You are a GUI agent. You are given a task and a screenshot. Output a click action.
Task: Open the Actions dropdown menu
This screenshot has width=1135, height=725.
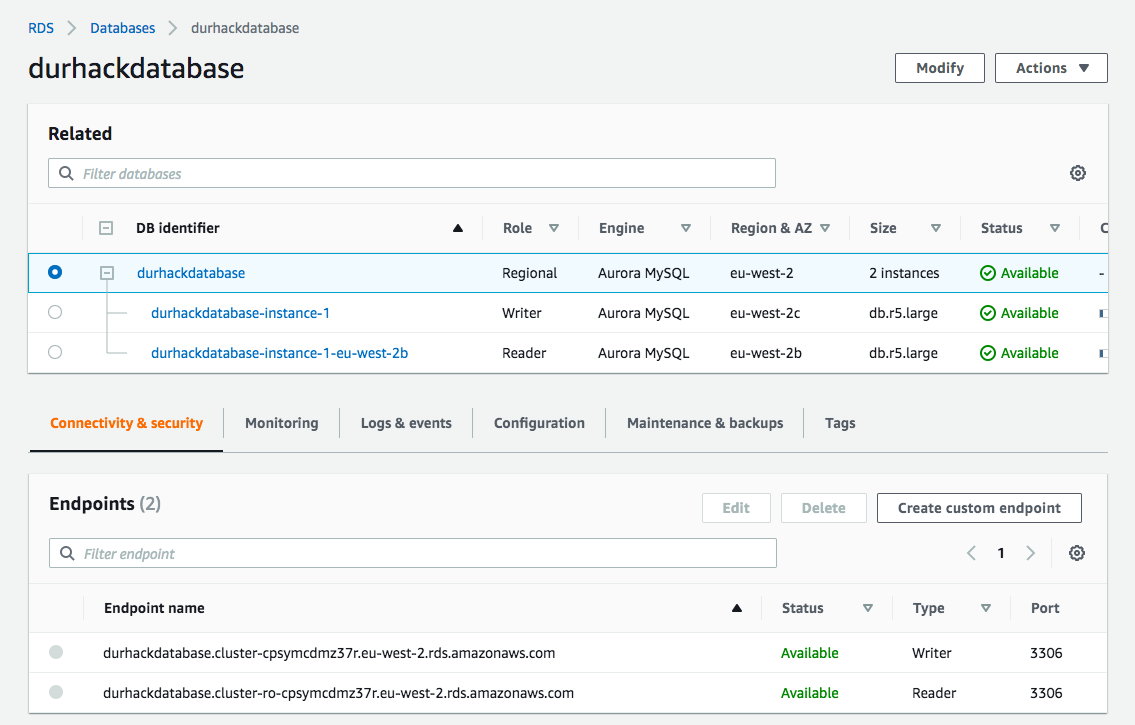(x=1051, y=68)
